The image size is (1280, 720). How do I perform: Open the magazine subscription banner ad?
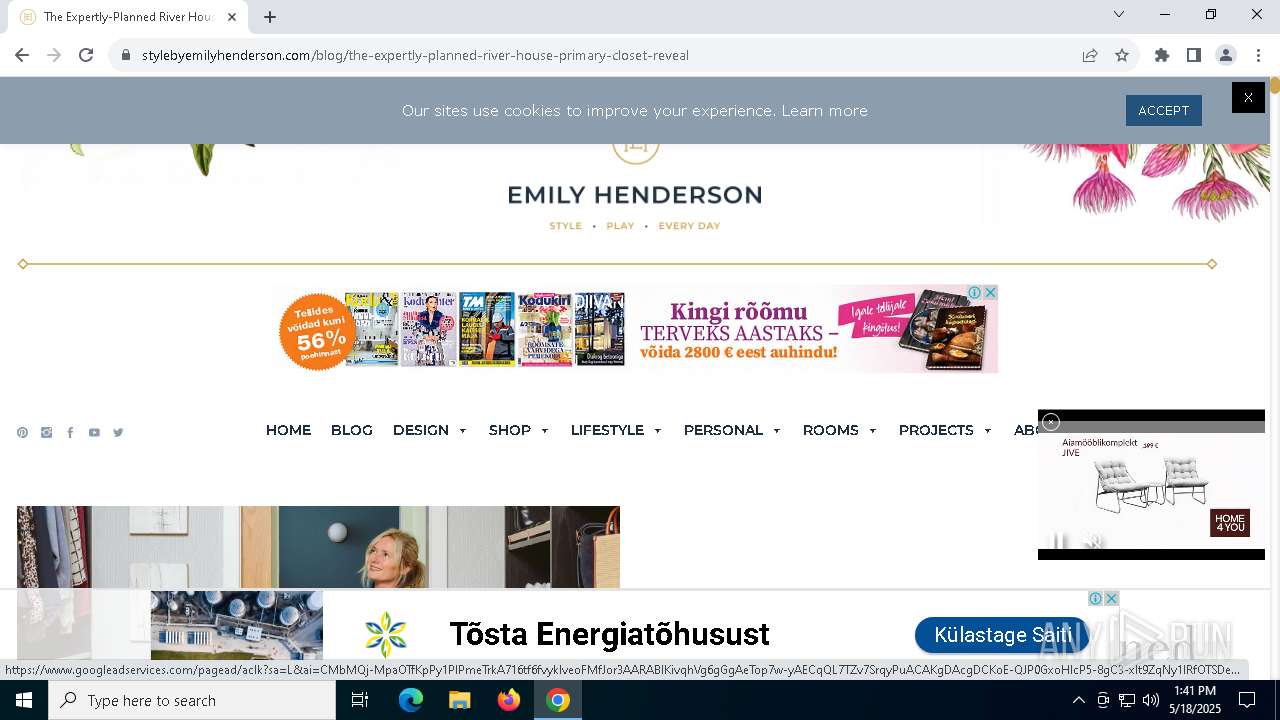point(635,329)
